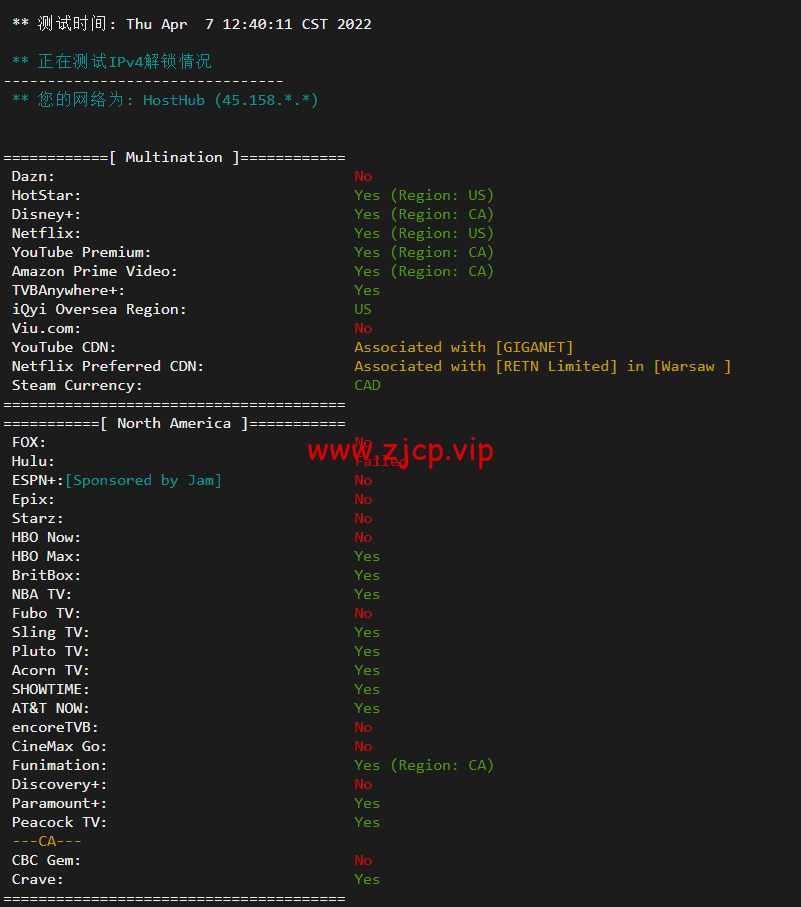
Task: Click the 'Multination' section header
Action: click(x=174, y=157)
